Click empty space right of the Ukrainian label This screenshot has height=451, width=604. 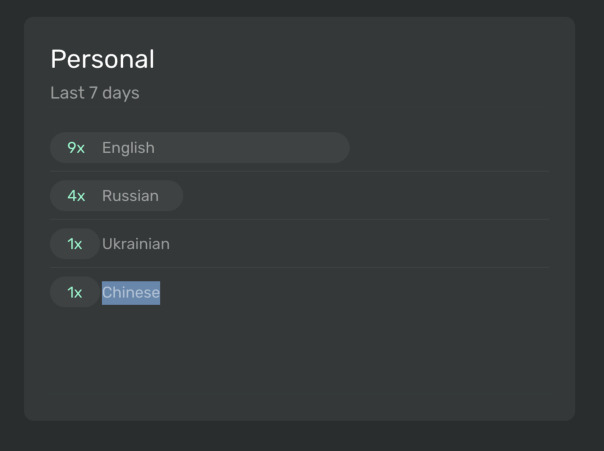[360, 244]
